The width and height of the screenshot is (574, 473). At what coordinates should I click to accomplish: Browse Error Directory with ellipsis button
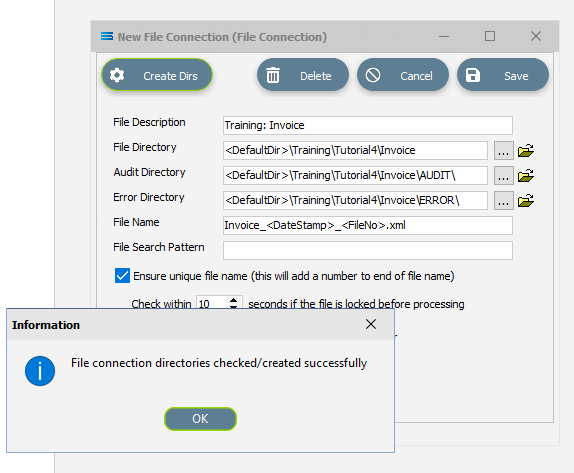(x=503, y=201)
